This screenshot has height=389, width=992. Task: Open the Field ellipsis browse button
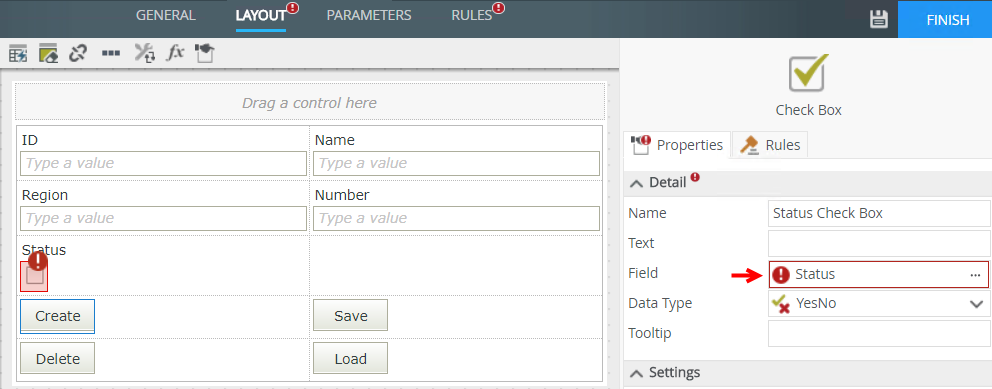[975, 275]
